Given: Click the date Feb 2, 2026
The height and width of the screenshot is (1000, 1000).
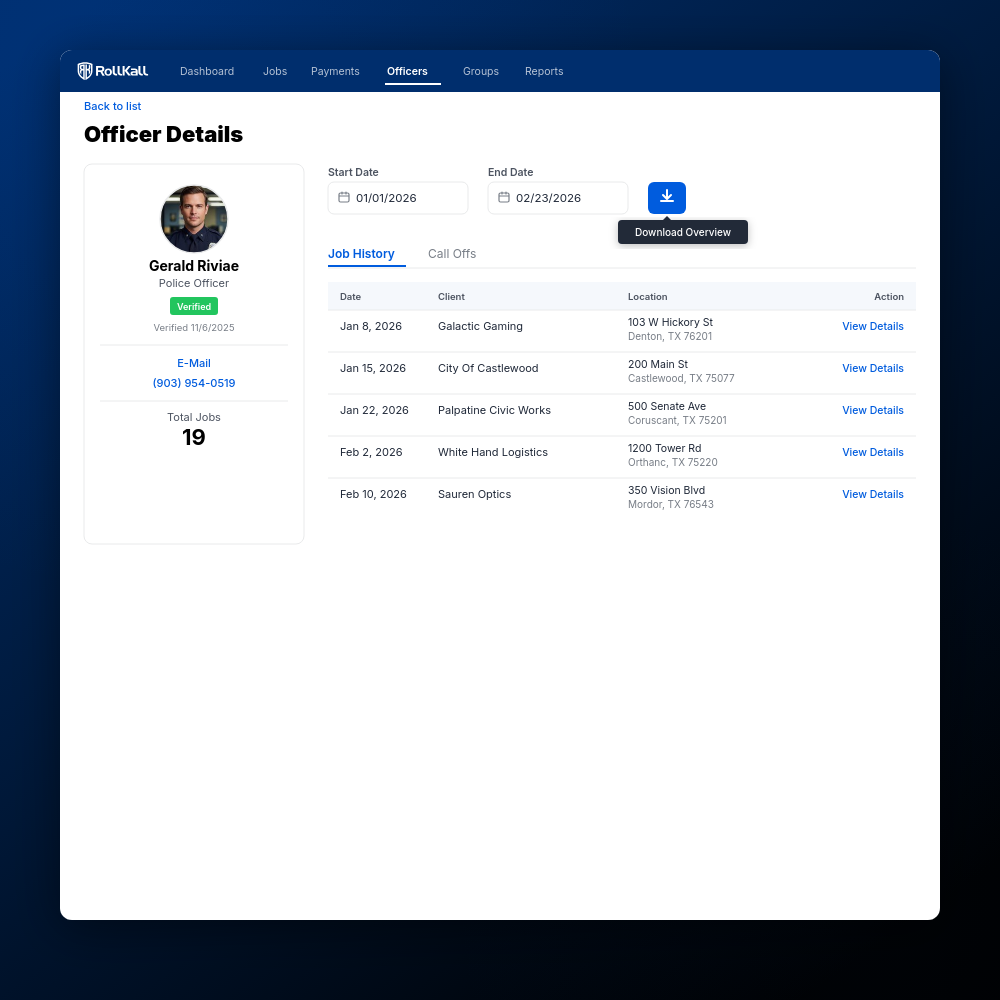Looking at the screenshot, I should pyautogui.click(x=371, y=452).
